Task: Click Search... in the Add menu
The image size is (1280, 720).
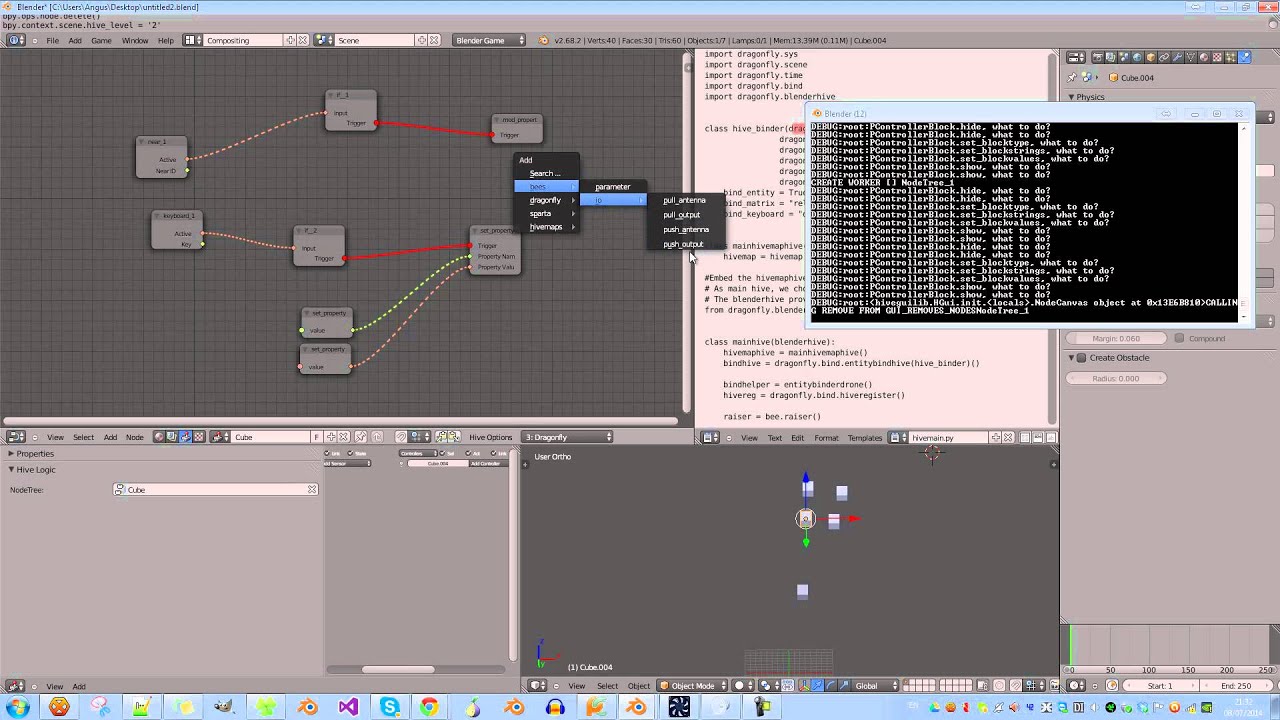Action: [545, 173]
